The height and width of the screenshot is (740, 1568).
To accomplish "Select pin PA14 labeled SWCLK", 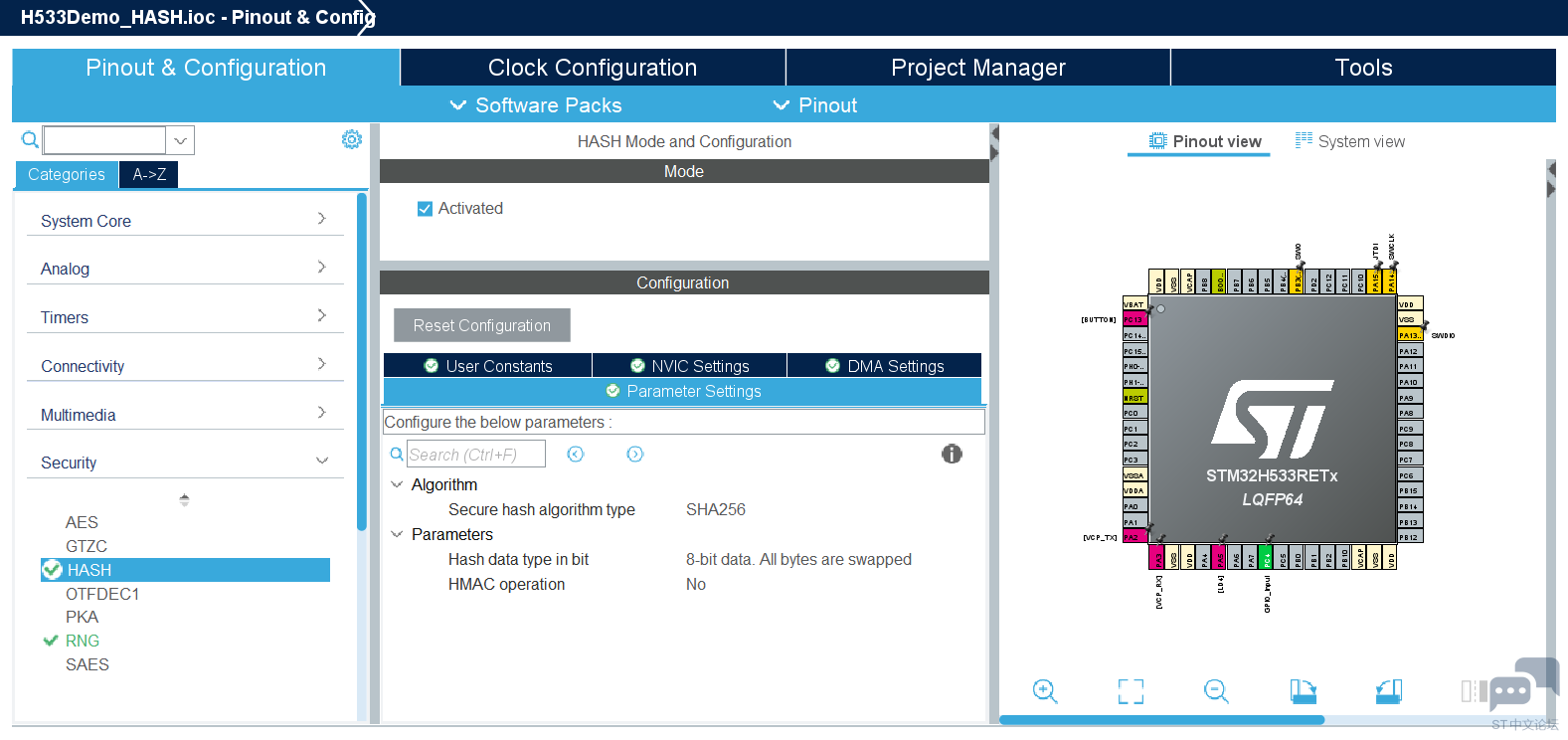I will click(x=1391, y=281).
